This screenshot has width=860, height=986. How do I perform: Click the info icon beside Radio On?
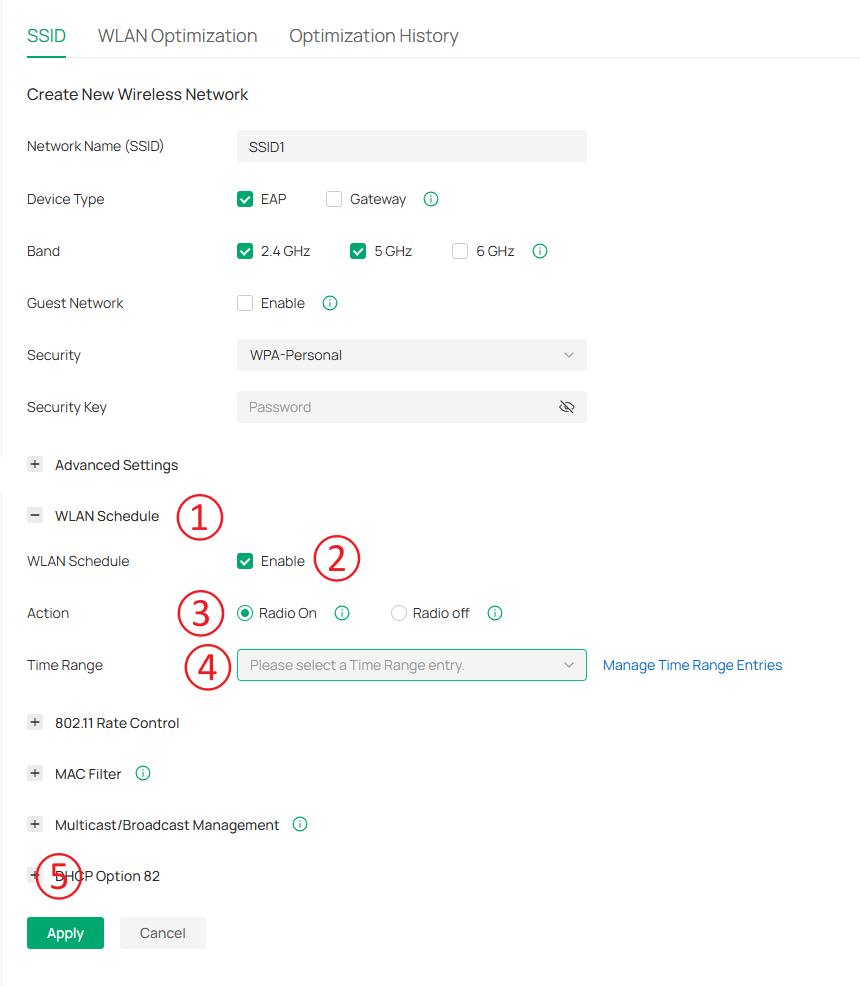point(341,613)
